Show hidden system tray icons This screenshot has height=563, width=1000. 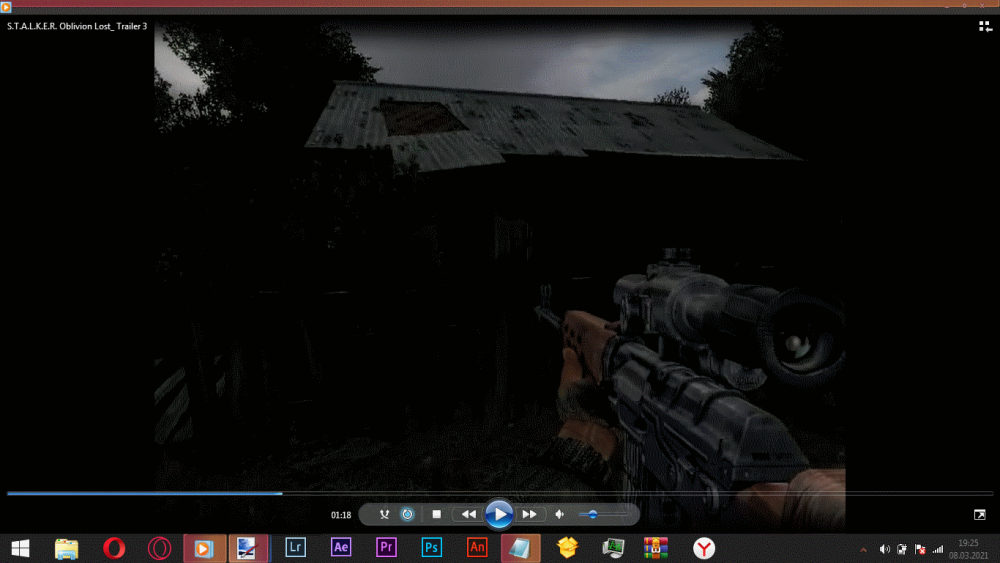click(864, 550)
